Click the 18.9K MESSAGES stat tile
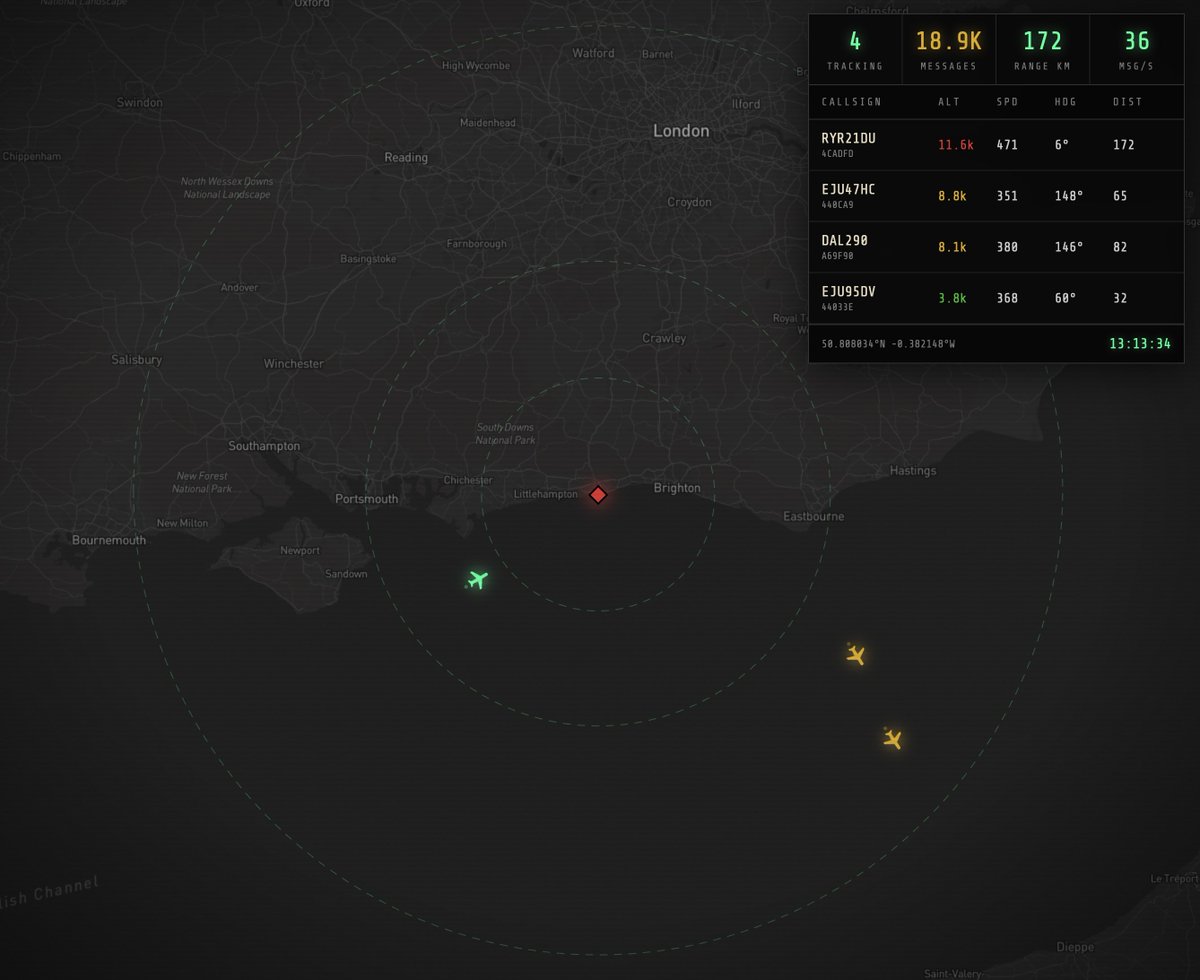This screenshot has height=980, width=1200. pos(949,50)
